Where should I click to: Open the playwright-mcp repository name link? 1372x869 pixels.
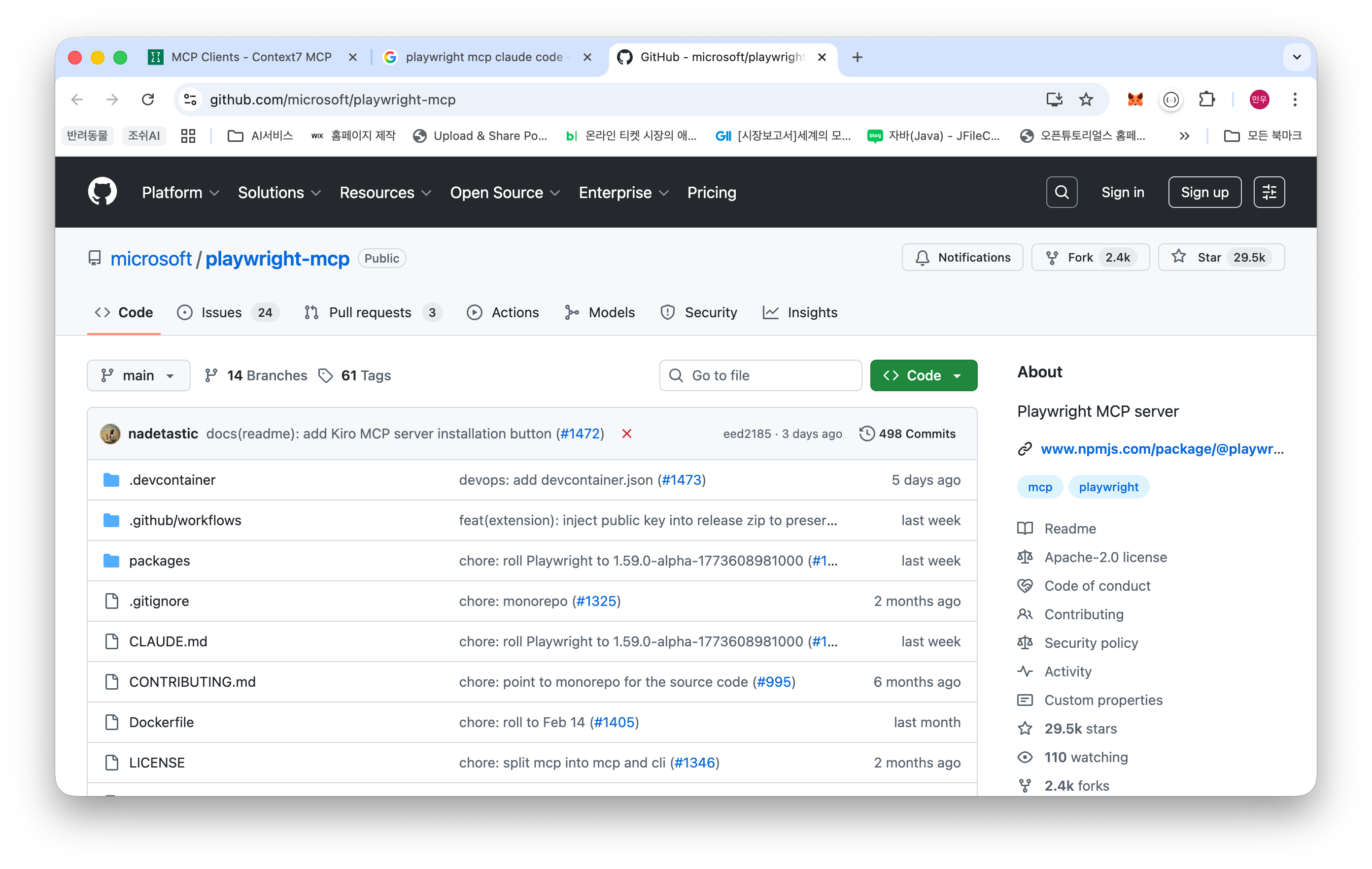pos(277,259)
